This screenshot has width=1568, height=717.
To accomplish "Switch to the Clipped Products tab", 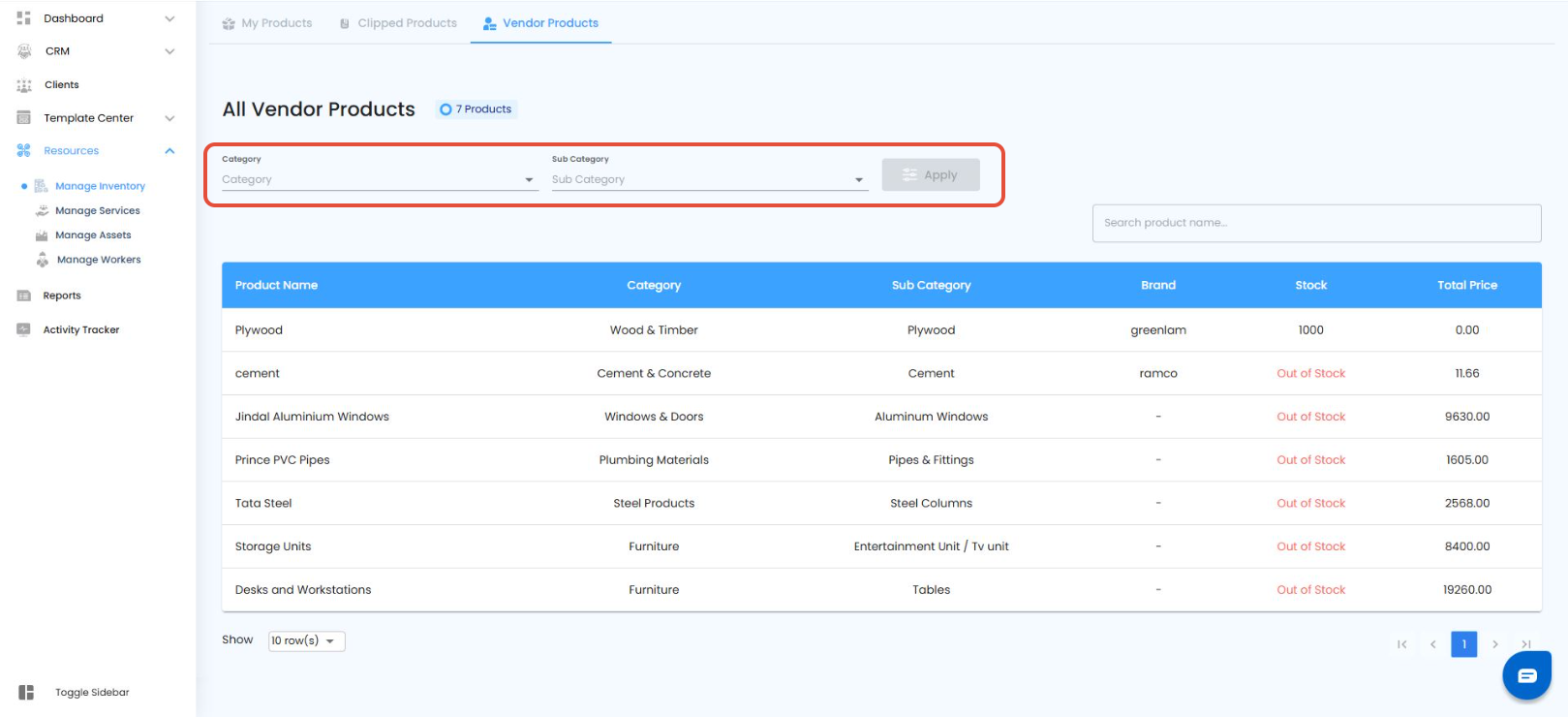I will click(x=398, y=23).
